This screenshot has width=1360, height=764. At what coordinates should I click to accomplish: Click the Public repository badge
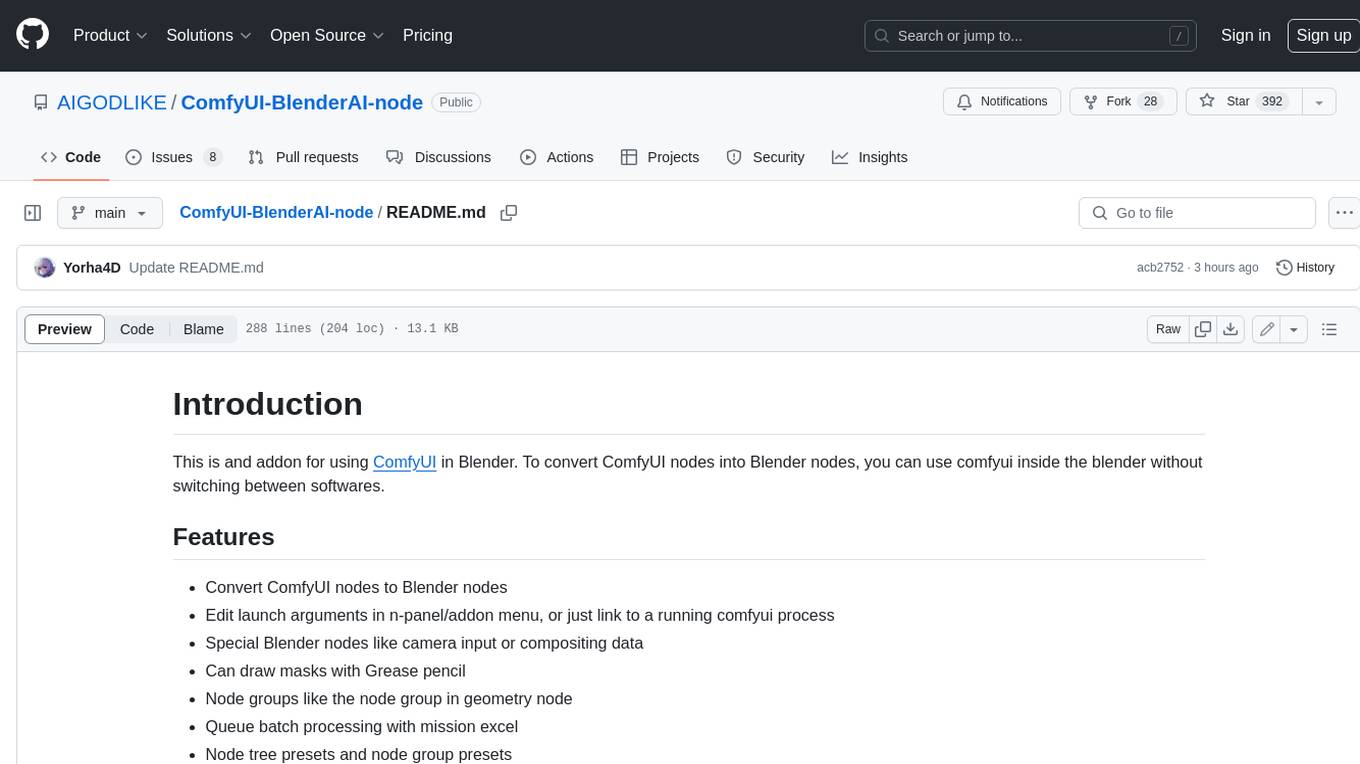pos(456,102)
